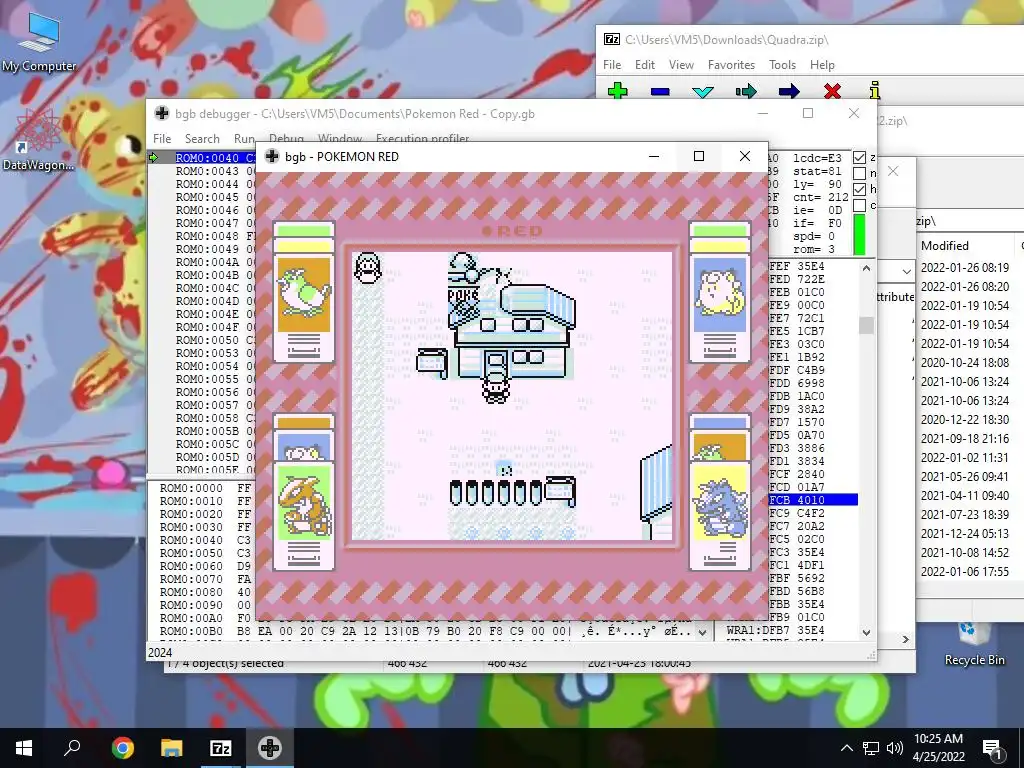Click the Modified column header in 7-Zip

(945, 246)
